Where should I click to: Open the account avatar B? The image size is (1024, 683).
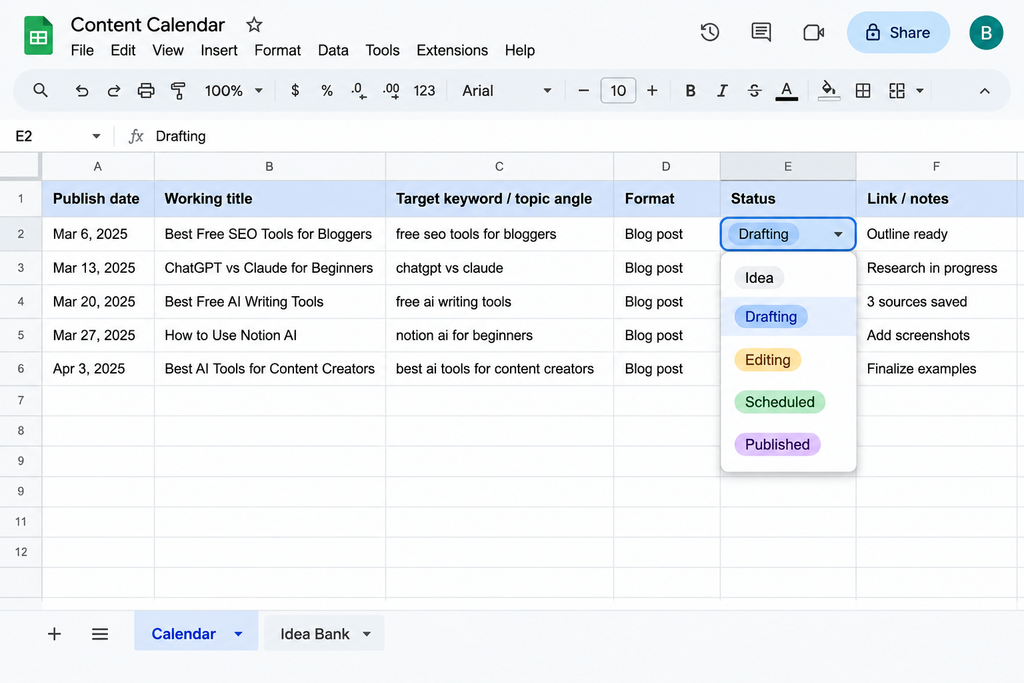(985, 33)
